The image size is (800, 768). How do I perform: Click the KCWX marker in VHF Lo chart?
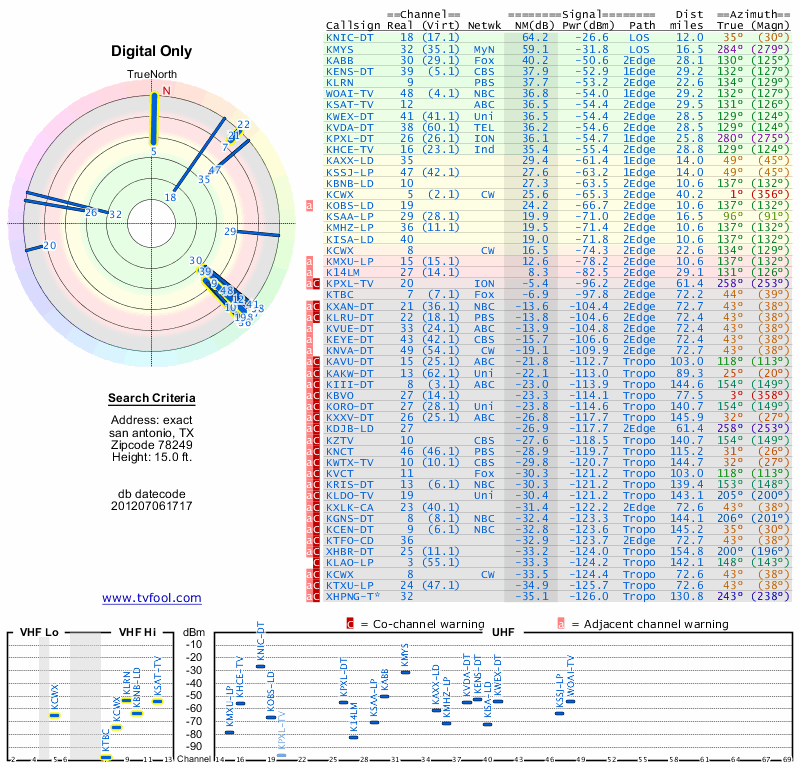55,715
